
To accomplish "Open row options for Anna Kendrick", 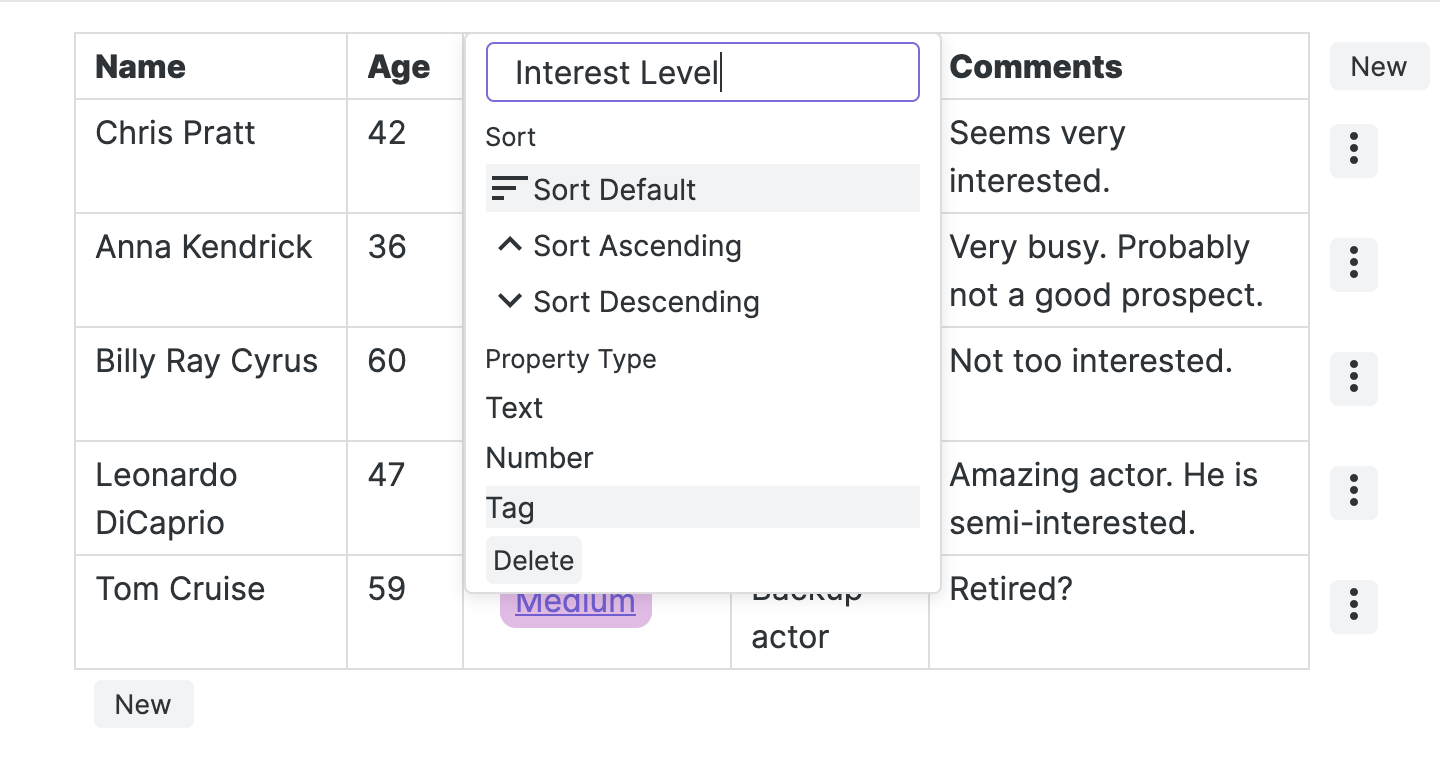I will point(1353,265).
